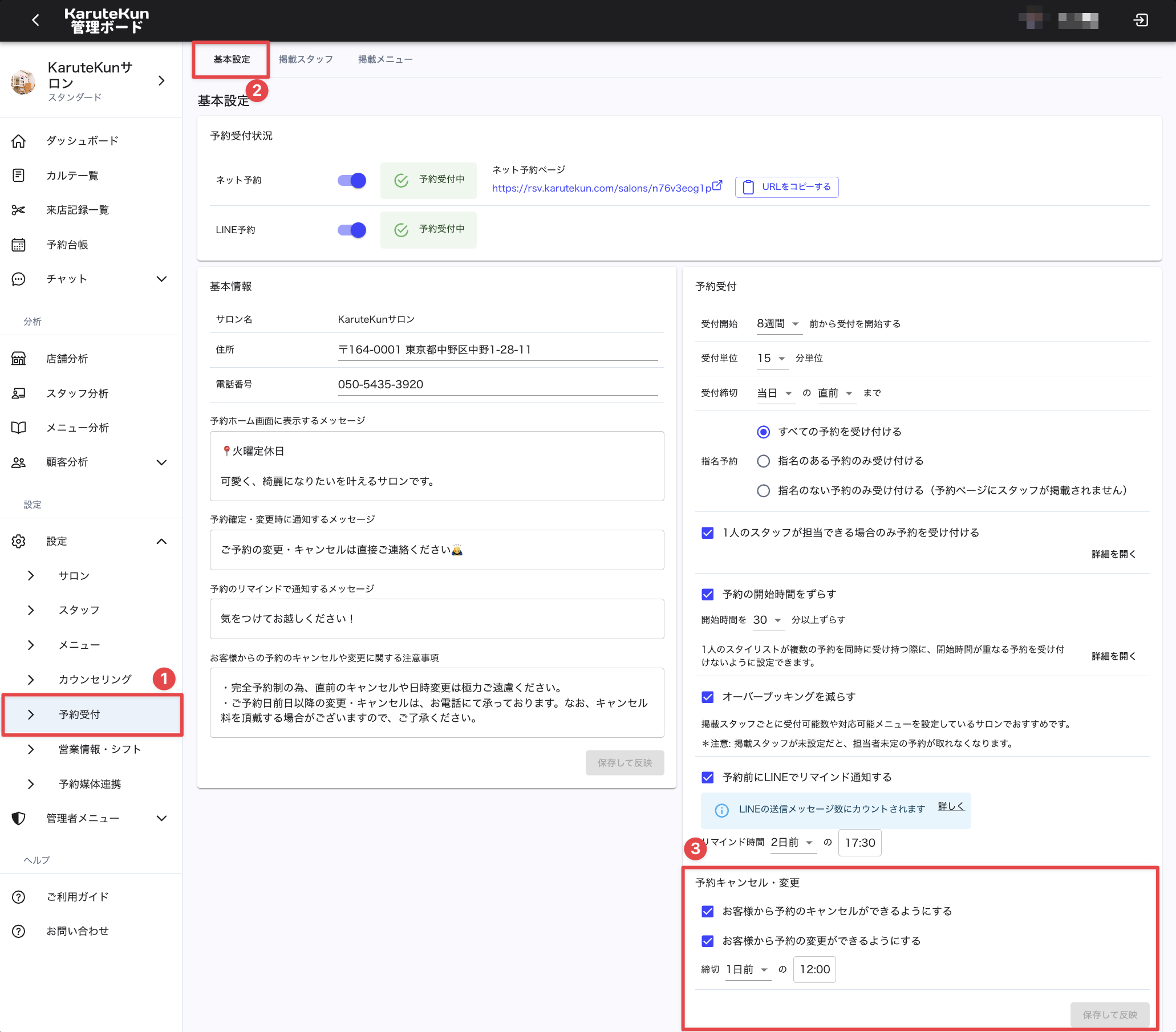Open staff analysis via its icon

(x=18, y=393)
